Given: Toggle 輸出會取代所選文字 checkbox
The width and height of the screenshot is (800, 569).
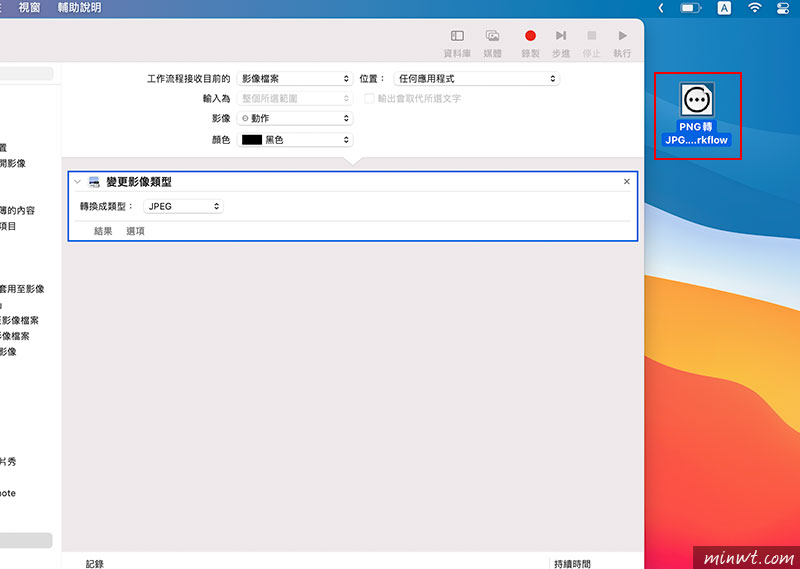Looking at the screenshot, I should click(369, 98).
